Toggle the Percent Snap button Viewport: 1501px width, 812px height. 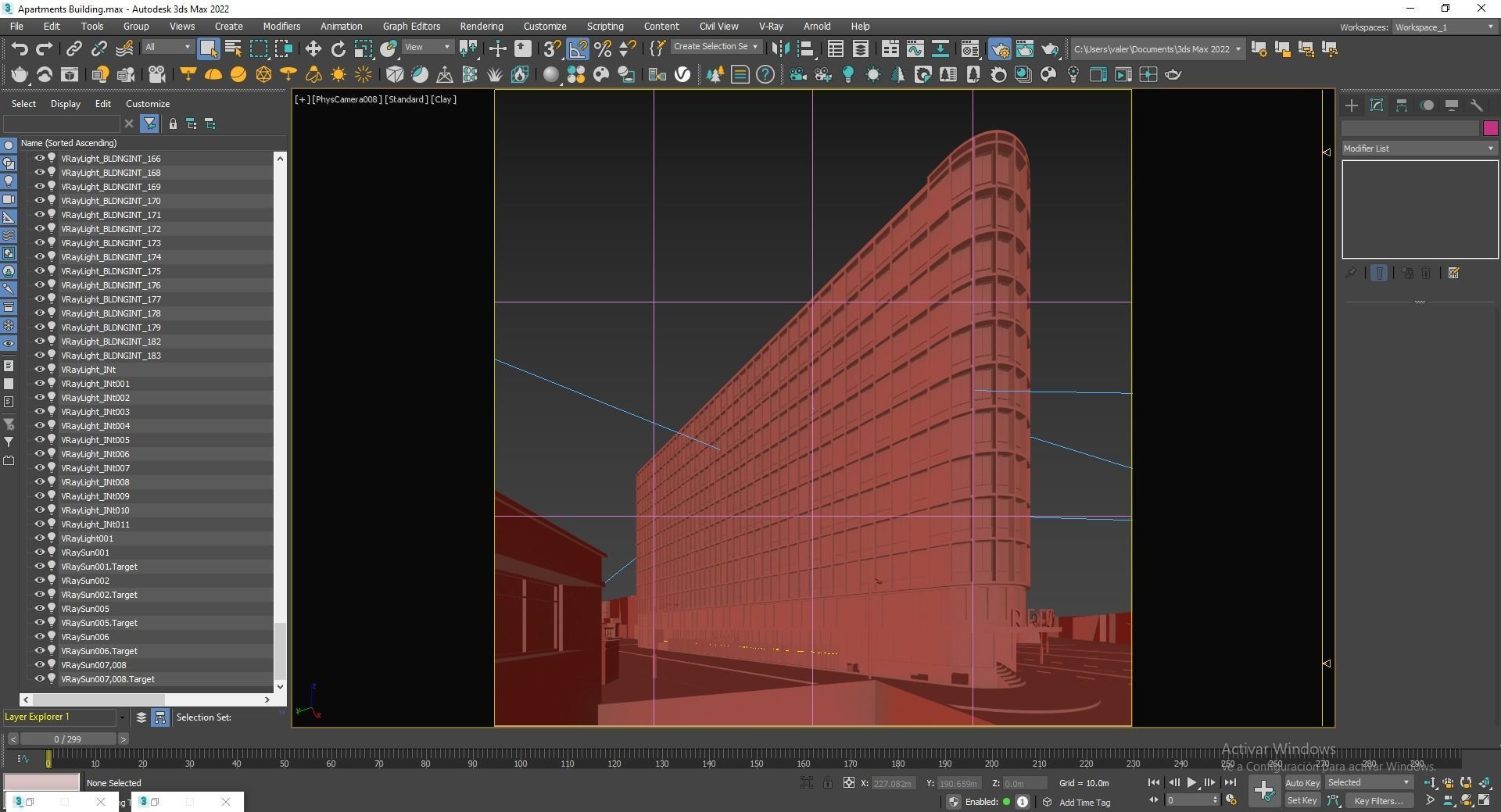[602, 48]
